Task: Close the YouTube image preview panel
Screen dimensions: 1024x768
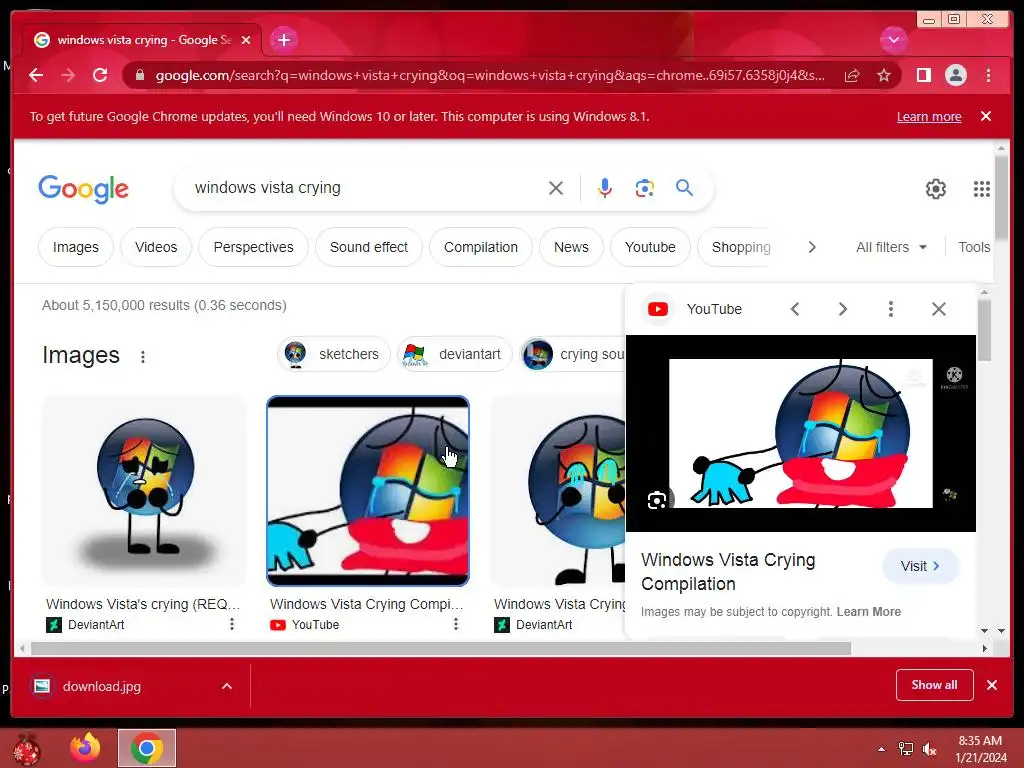Action: coord(938,309)
